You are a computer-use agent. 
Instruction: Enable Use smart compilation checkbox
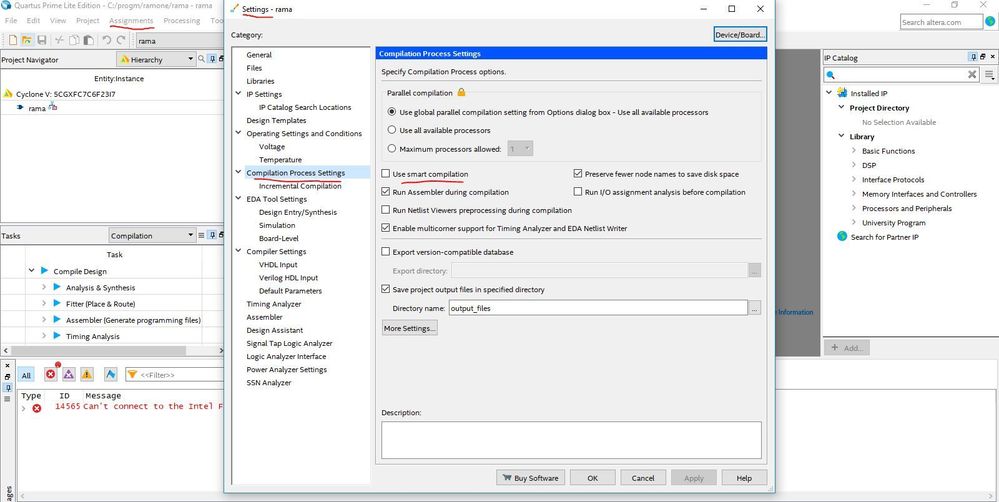385,174
